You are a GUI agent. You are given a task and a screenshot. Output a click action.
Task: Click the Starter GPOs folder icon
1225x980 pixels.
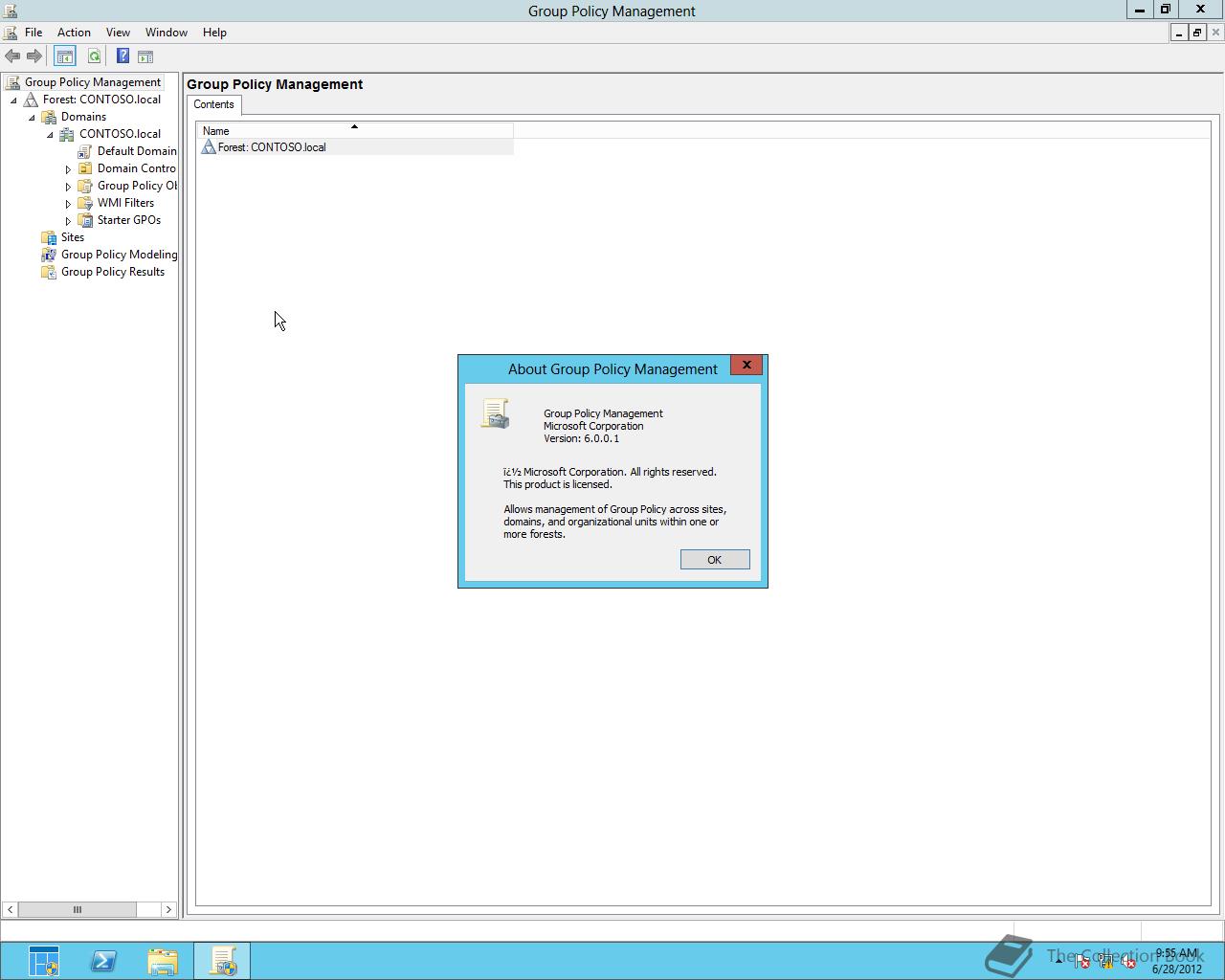pos(85,220)
